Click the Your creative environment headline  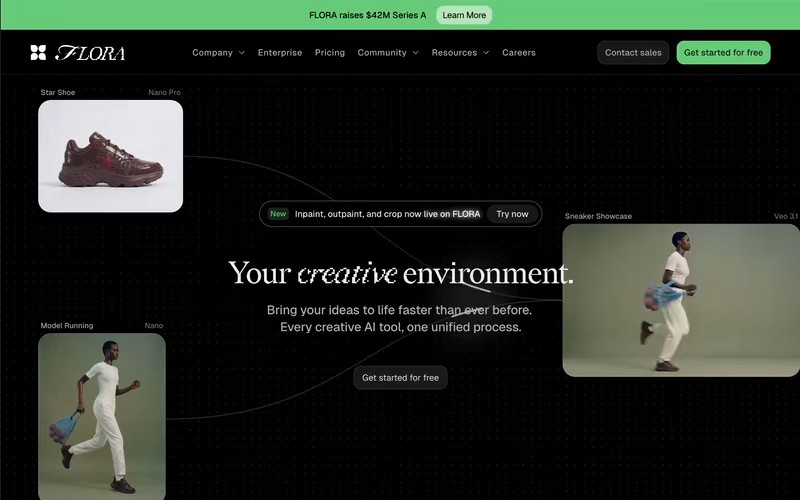point(401,272)
